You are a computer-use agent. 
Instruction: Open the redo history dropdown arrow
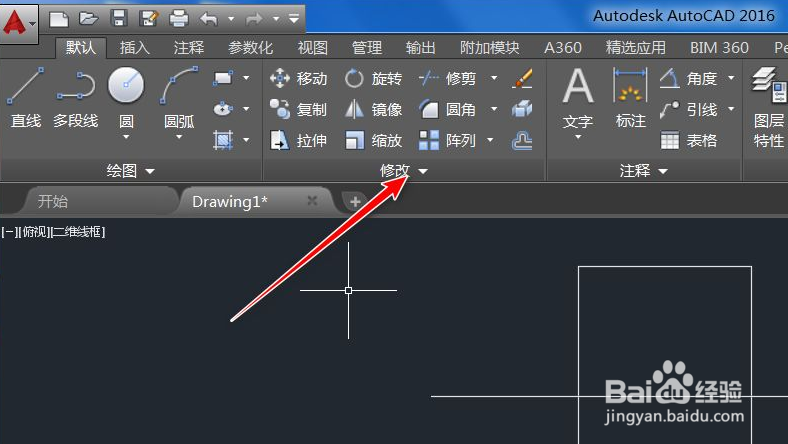(x=276, y=20)
